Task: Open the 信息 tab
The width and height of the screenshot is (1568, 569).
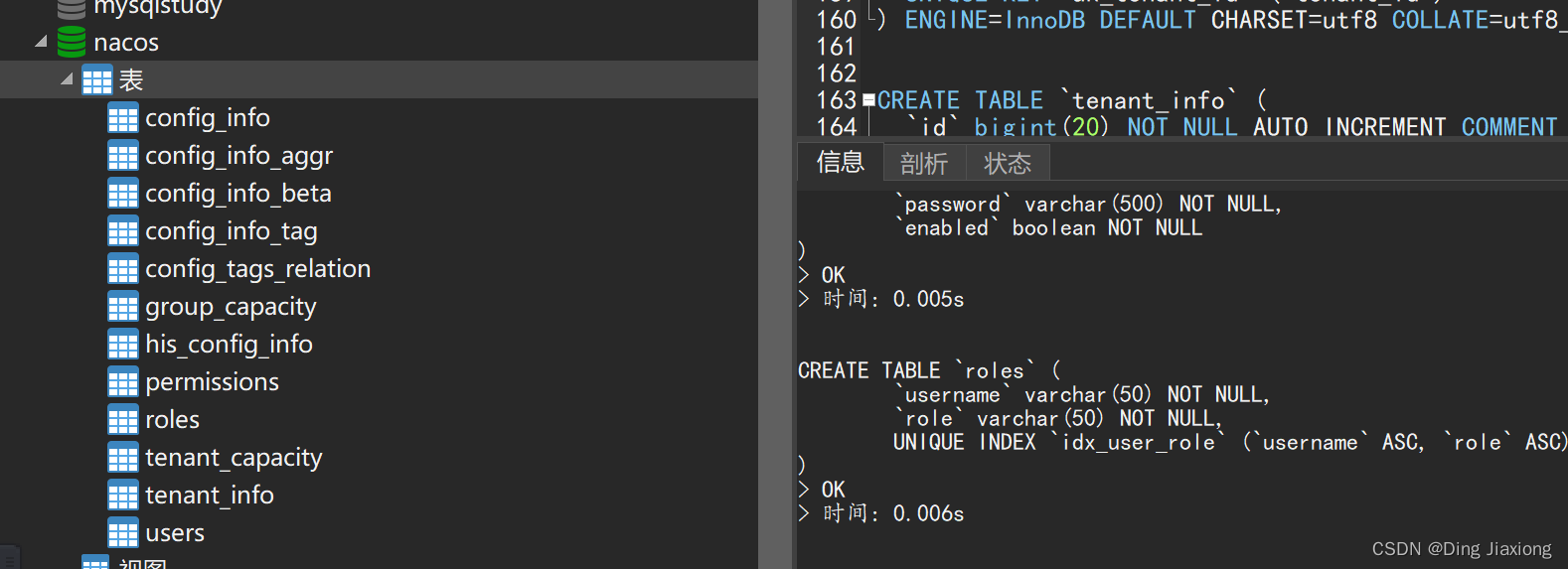Action: click(x=840, y=162)
